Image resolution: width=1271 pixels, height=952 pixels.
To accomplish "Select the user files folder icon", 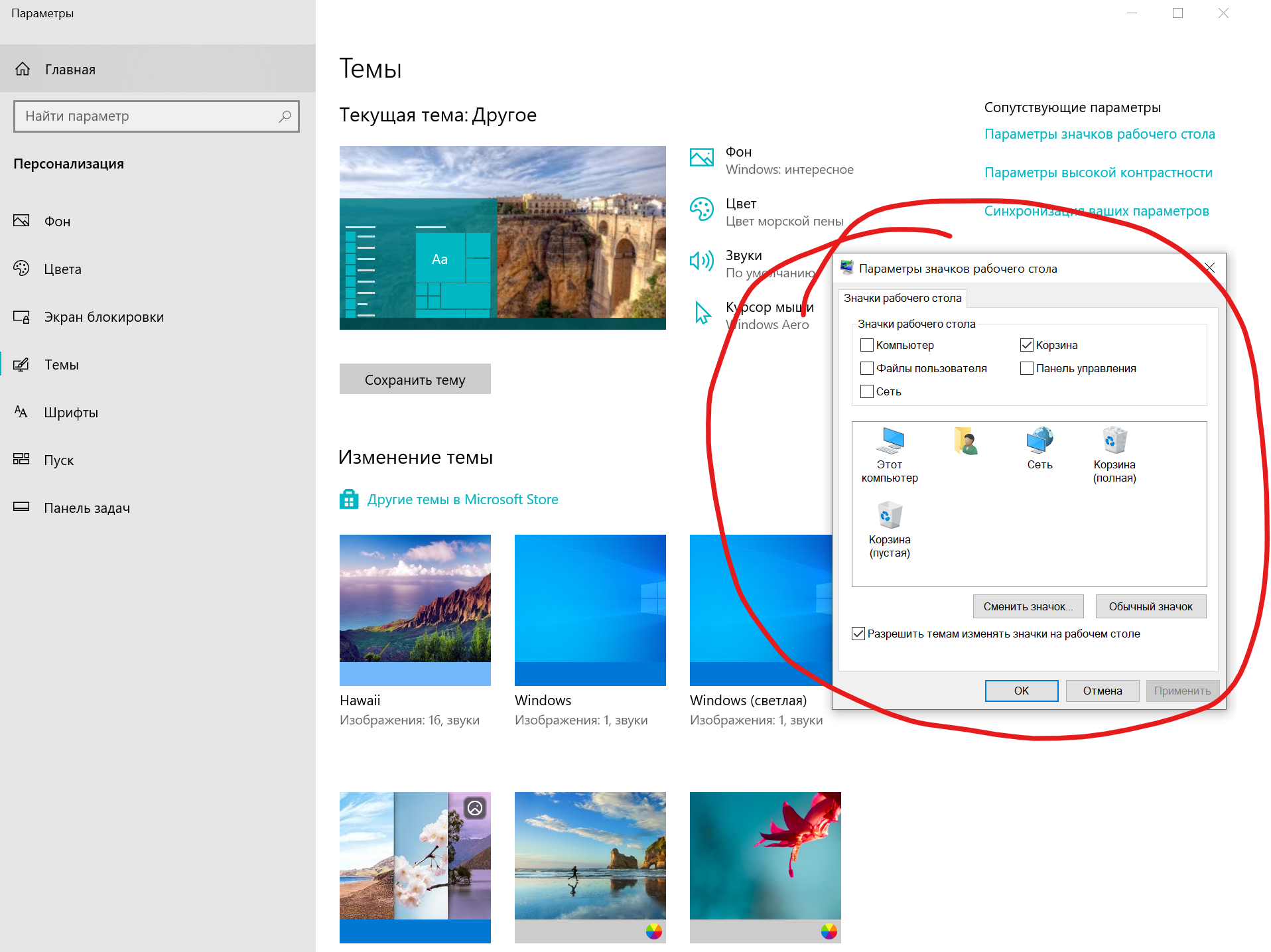I will coord(966,442).
